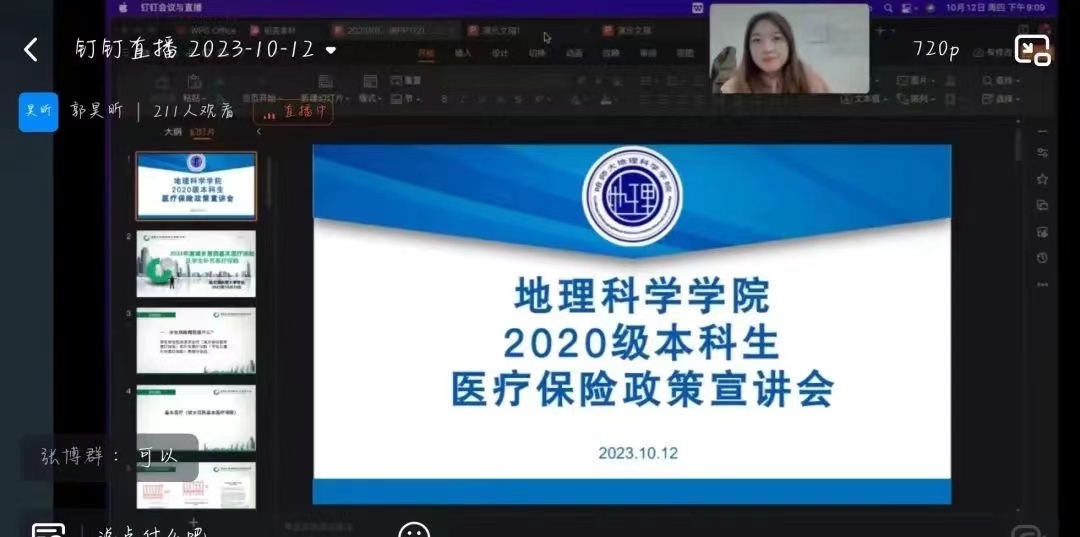Select slide 3 thumbnail in panel
This screenshot has height=537, width=1080.
click(196, 340)
